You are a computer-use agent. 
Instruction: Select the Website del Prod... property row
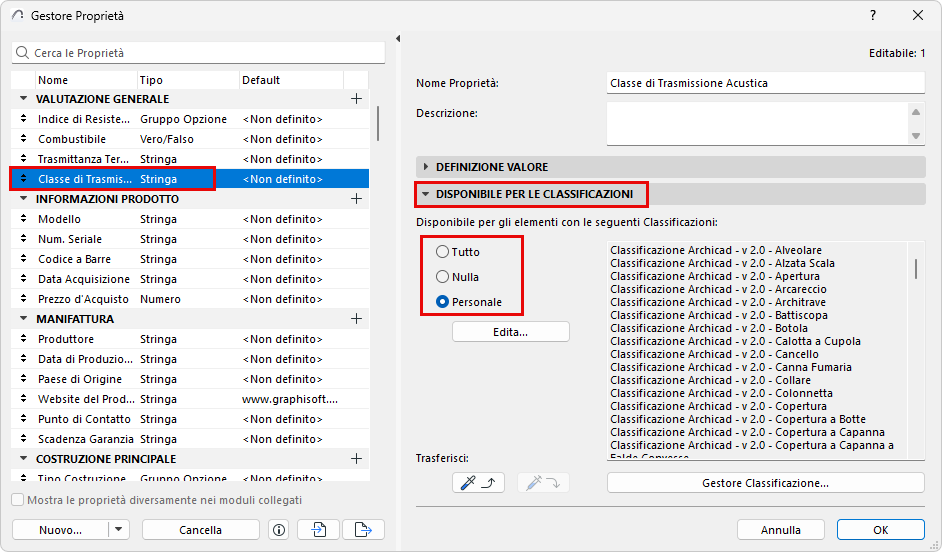coord(190,399)
